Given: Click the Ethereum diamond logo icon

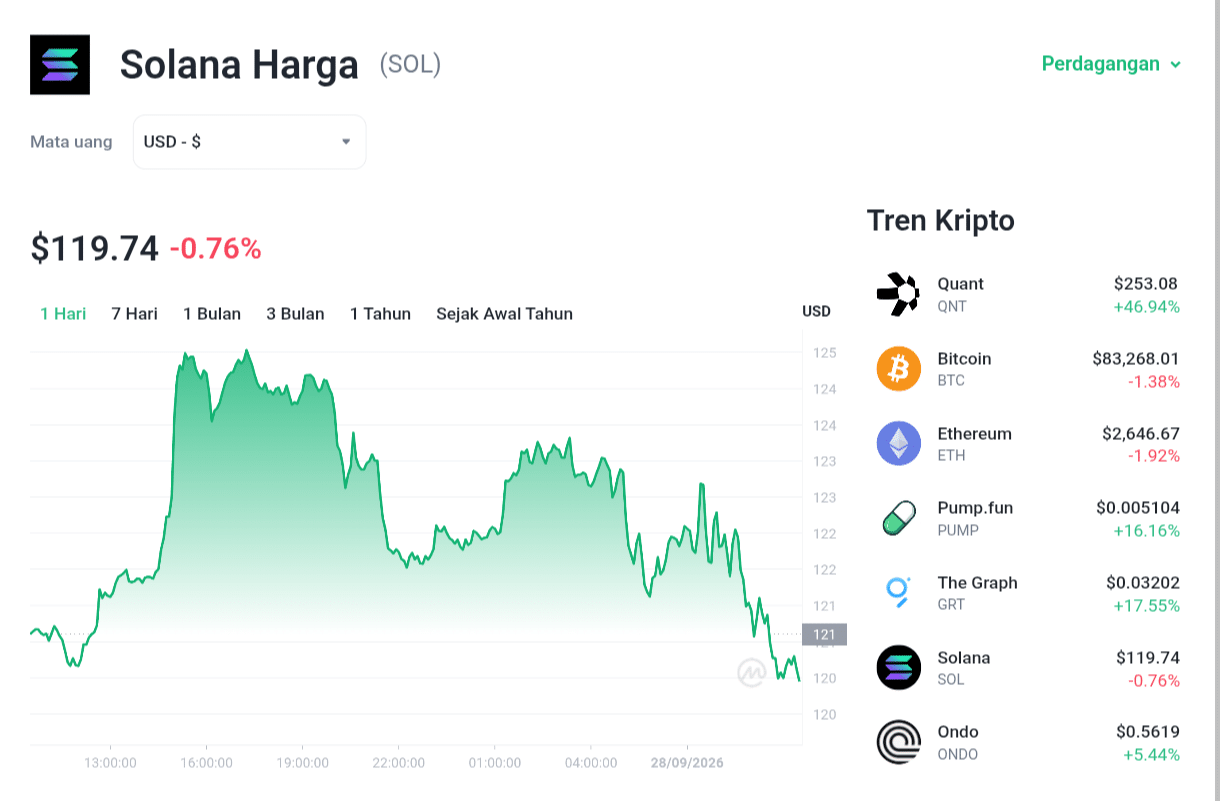Looking at the screenshot, I should (x=898, y=443).
